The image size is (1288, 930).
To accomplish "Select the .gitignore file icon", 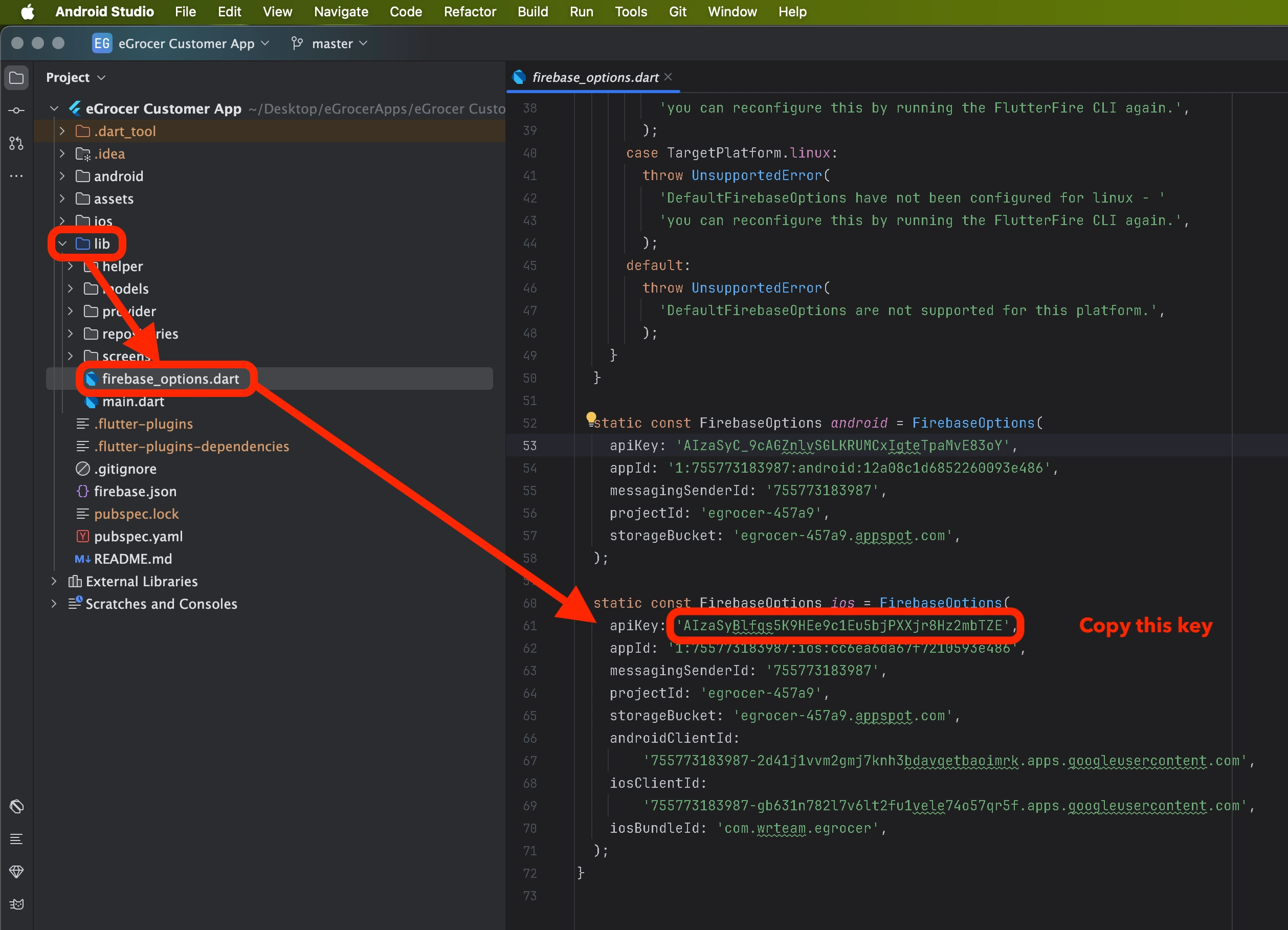I will tap(82, 469).
